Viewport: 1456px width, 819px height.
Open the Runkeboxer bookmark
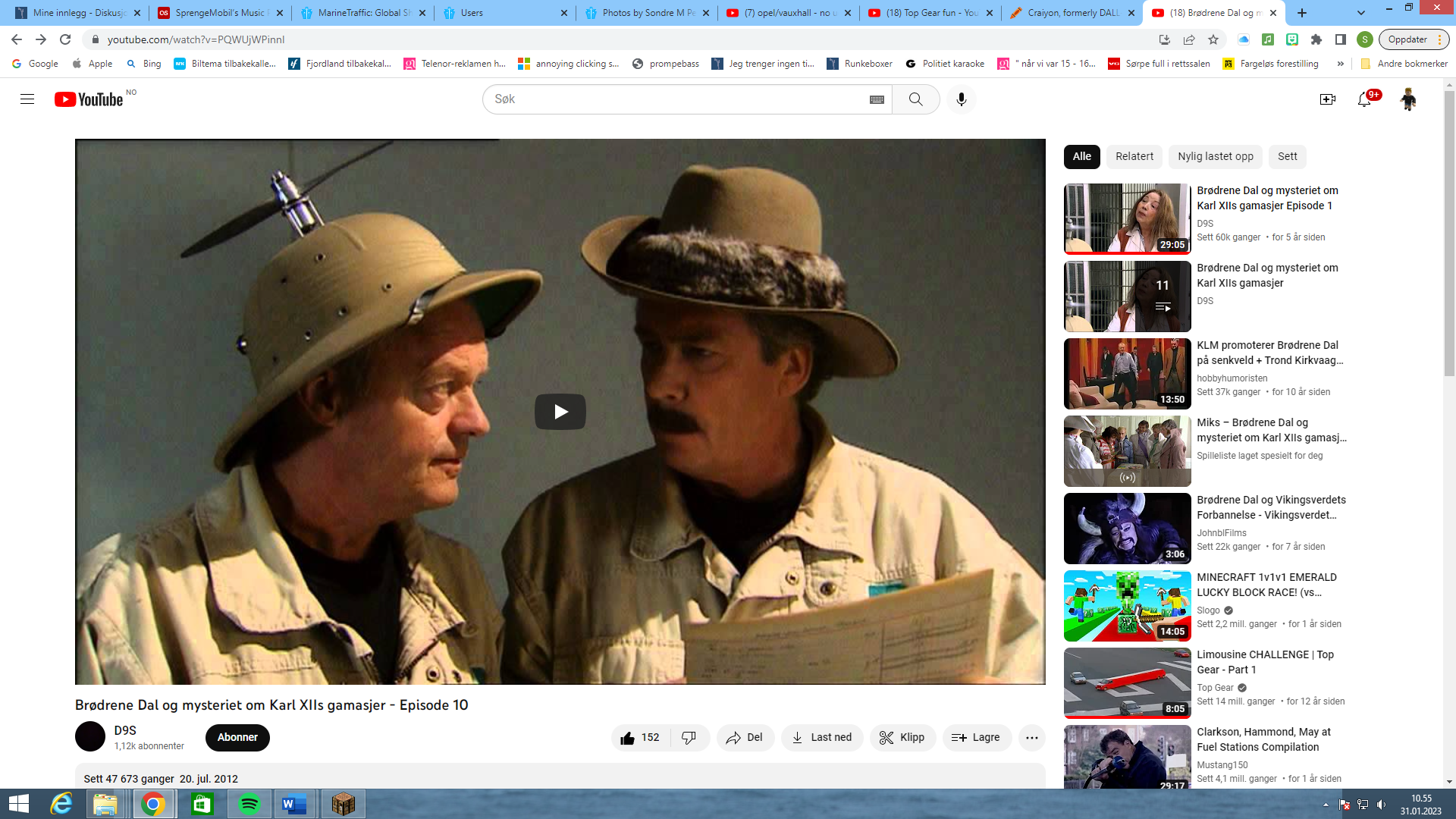[860, 64]
